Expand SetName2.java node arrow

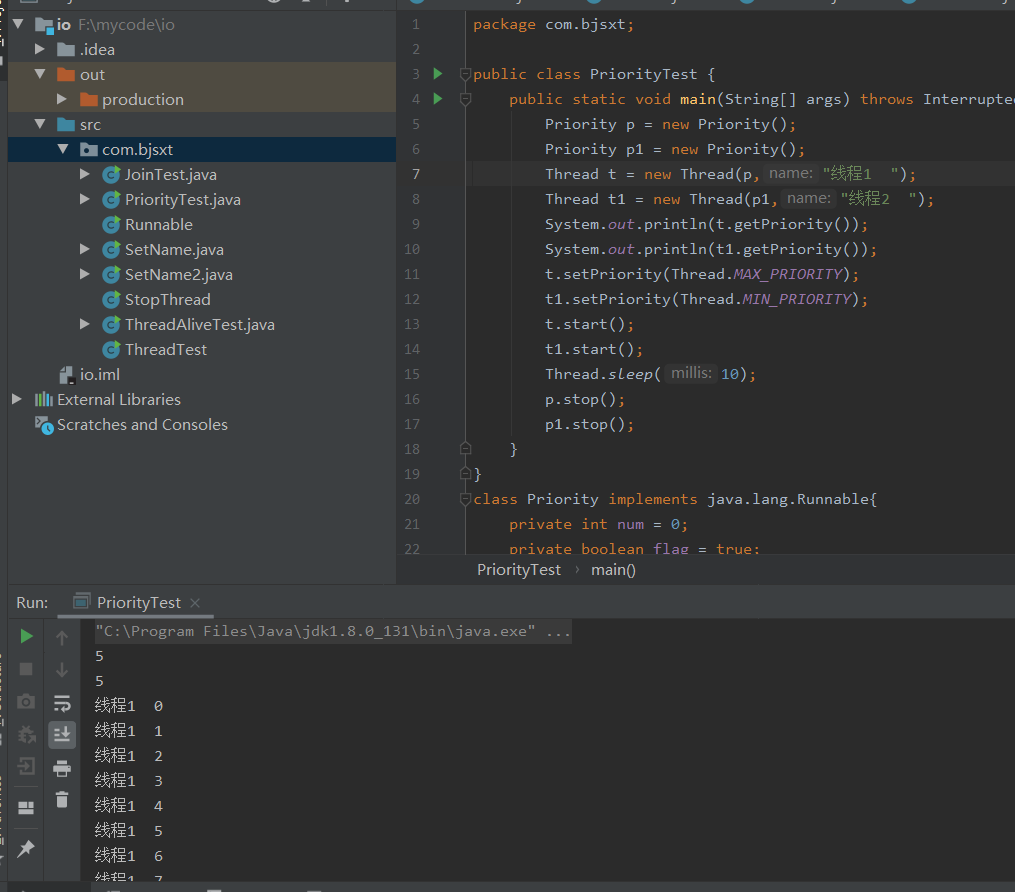pyautogui.click(x=85, y=274)
